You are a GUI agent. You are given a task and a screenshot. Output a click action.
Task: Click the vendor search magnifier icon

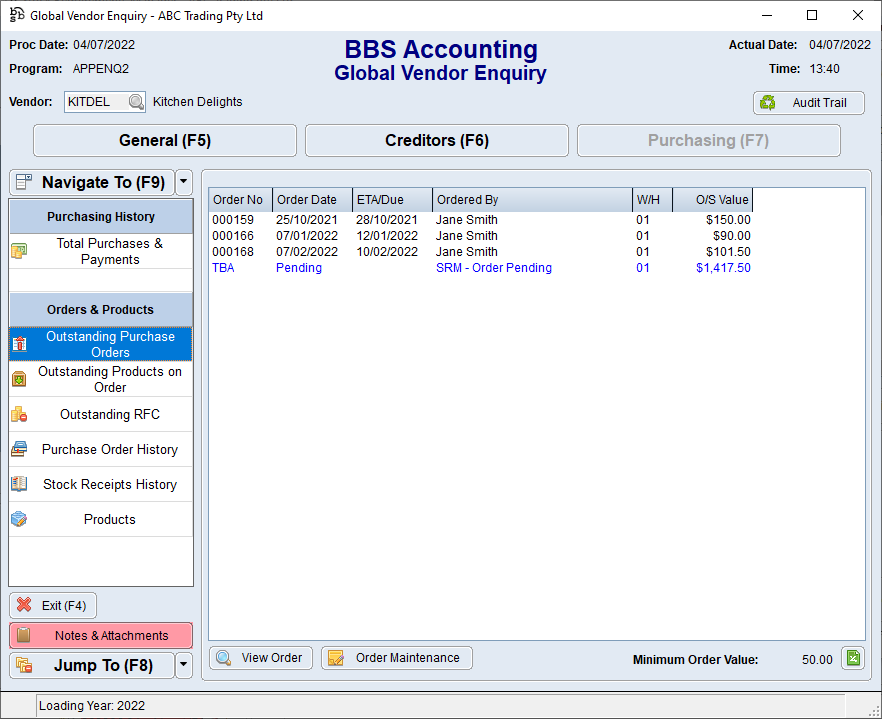136,102
